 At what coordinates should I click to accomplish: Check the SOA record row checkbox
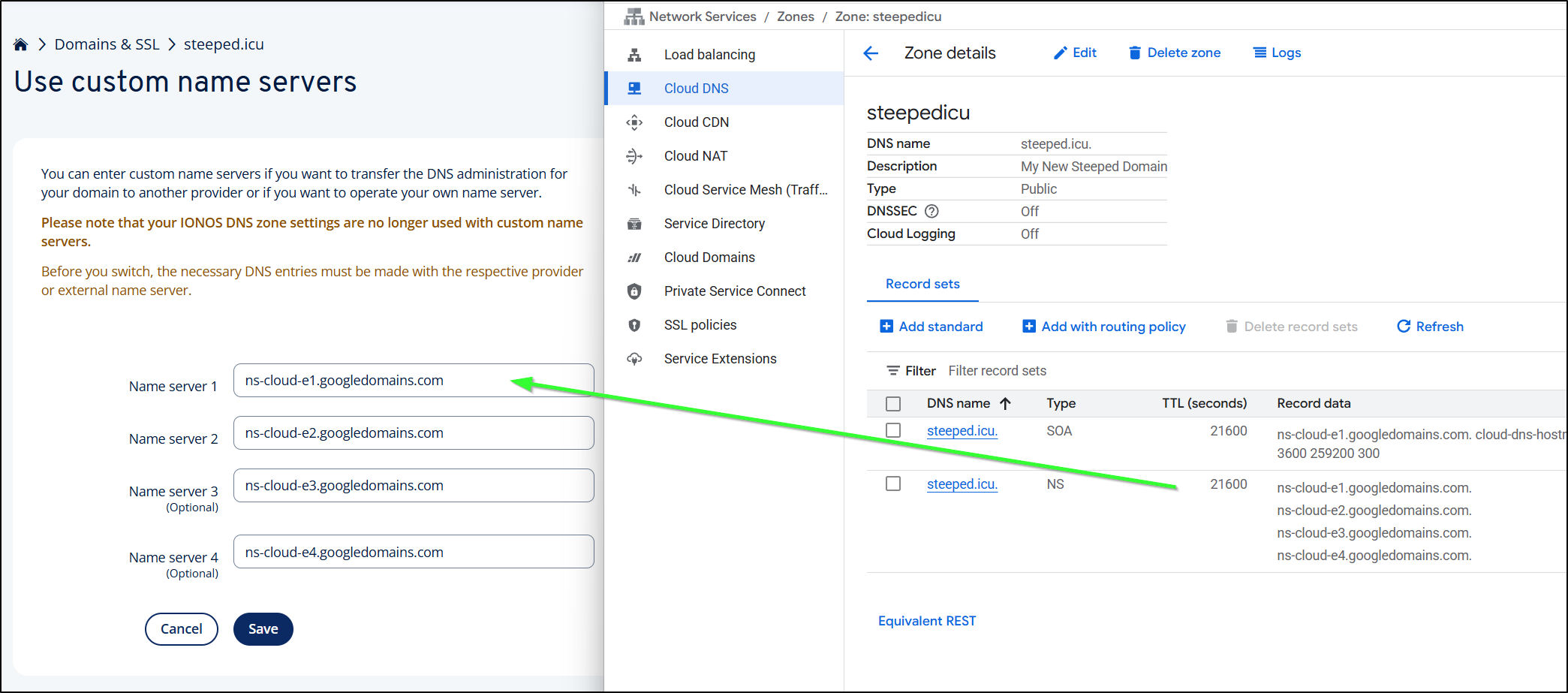click(x=893, y=431)
